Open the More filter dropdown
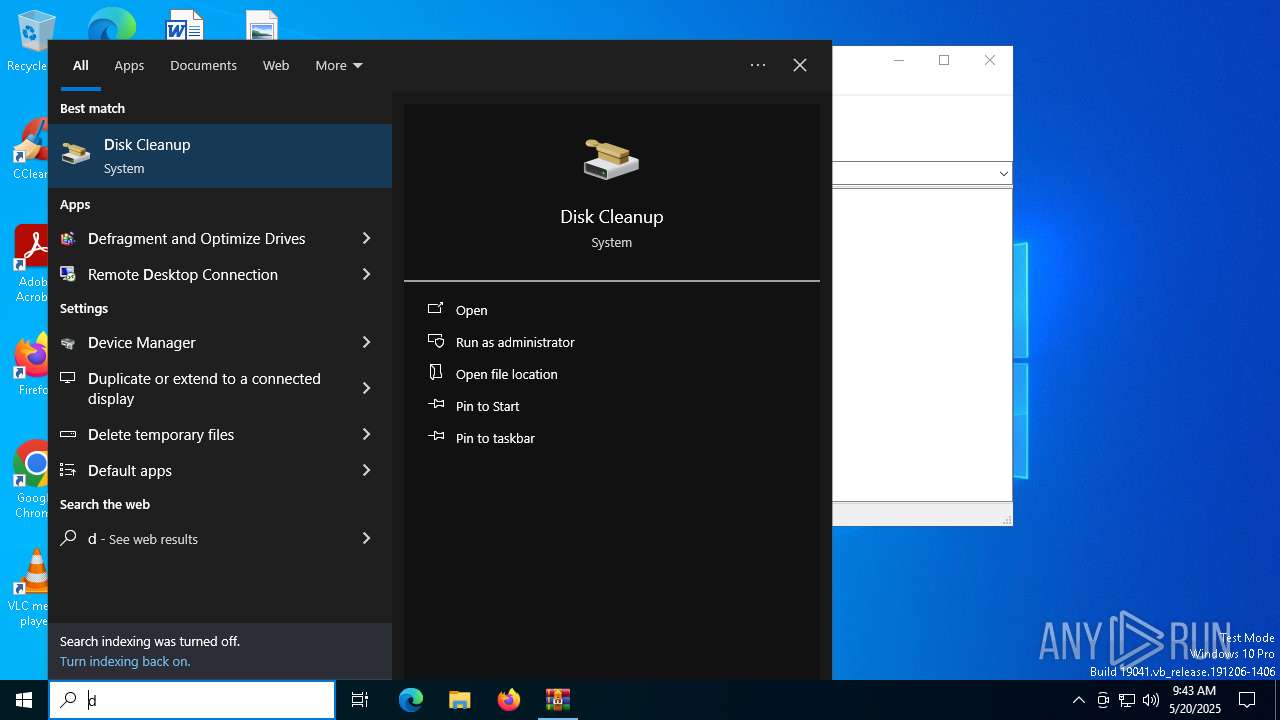 click(339, 65)
